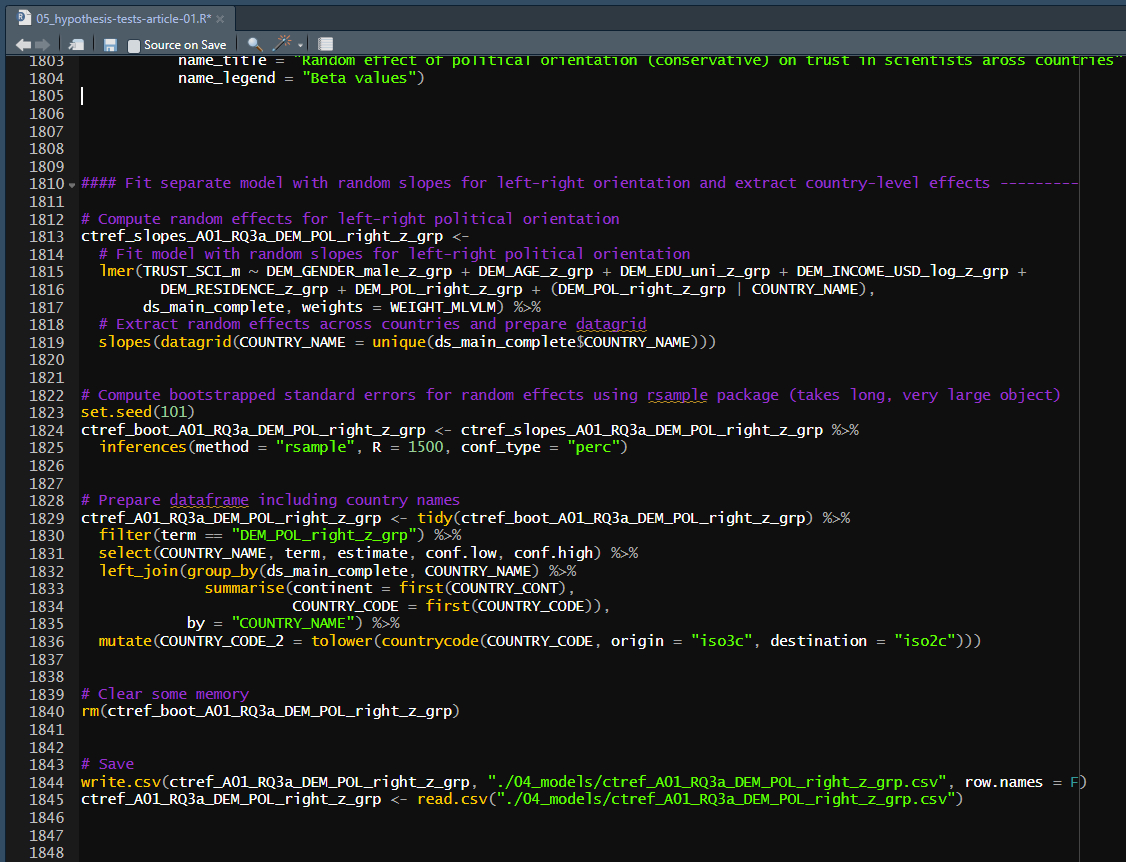The image size is (1126, 862).
Task: Save the current R script
Action: pos(110,44)
